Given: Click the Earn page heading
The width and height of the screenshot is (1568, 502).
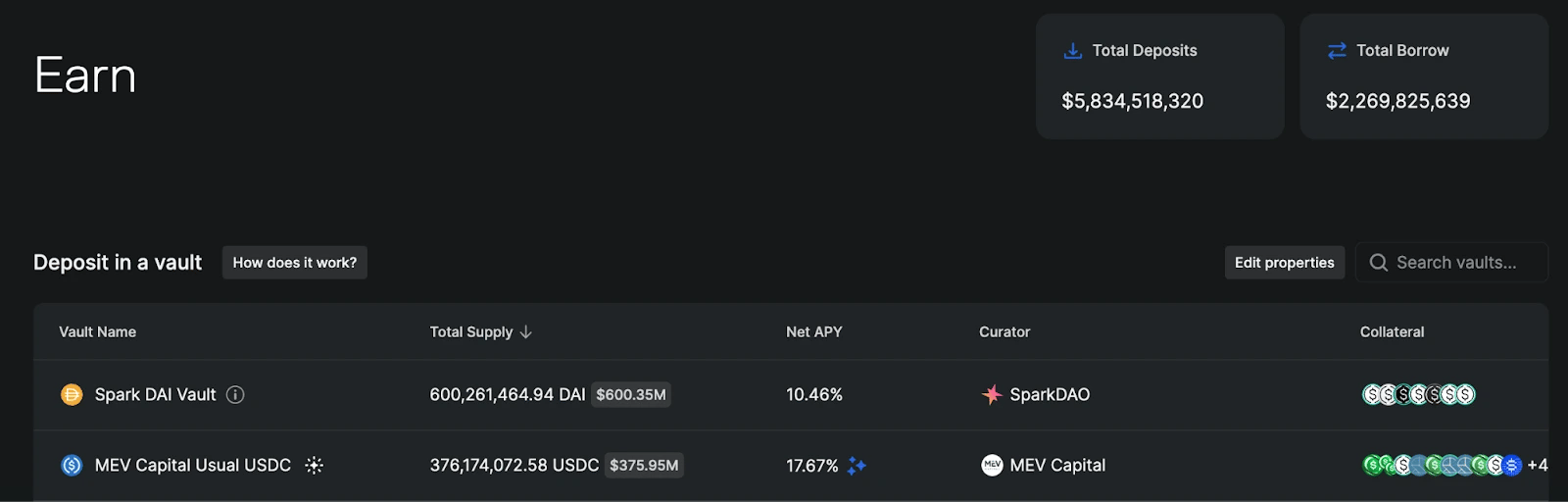Looking at the screenshot, I should [x=85, y=75].
